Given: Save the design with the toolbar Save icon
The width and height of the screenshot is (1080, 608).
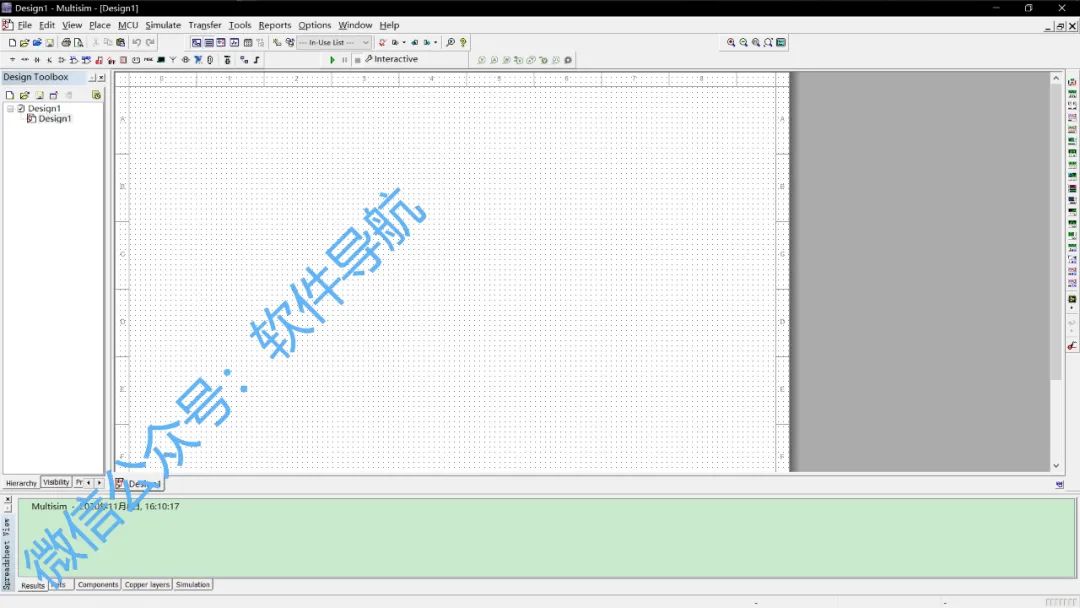Looking at the screenshot, I should [50, 43].
